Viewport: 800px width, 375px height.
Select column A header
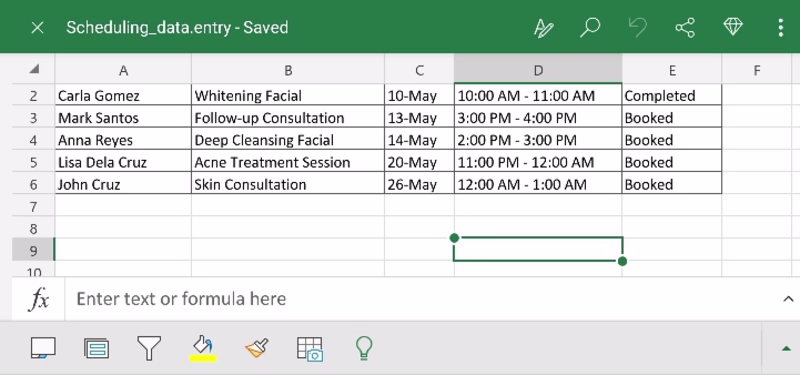[x=123, y=70]
